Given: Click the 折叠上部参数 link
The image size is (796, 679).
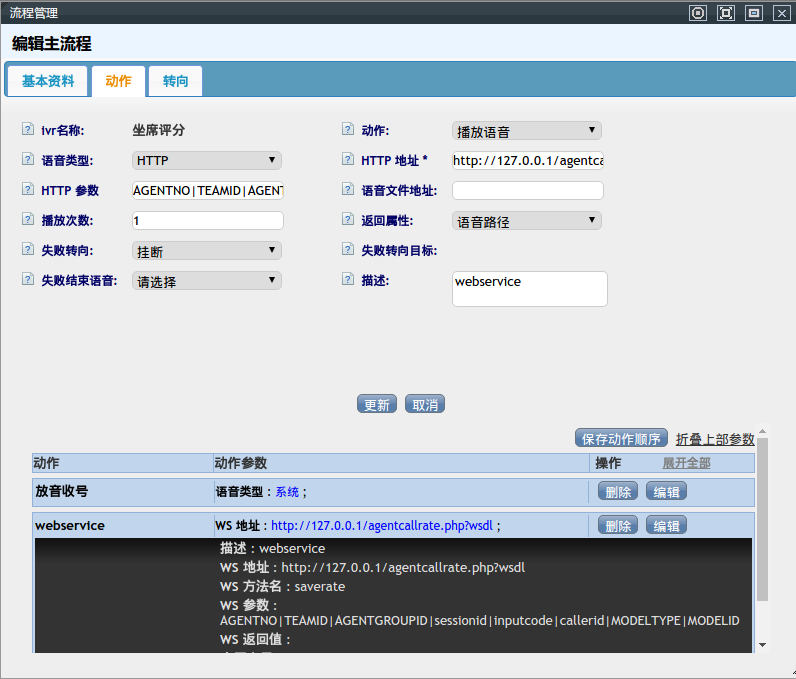Looking at the screenshot, I should [714, 439].
